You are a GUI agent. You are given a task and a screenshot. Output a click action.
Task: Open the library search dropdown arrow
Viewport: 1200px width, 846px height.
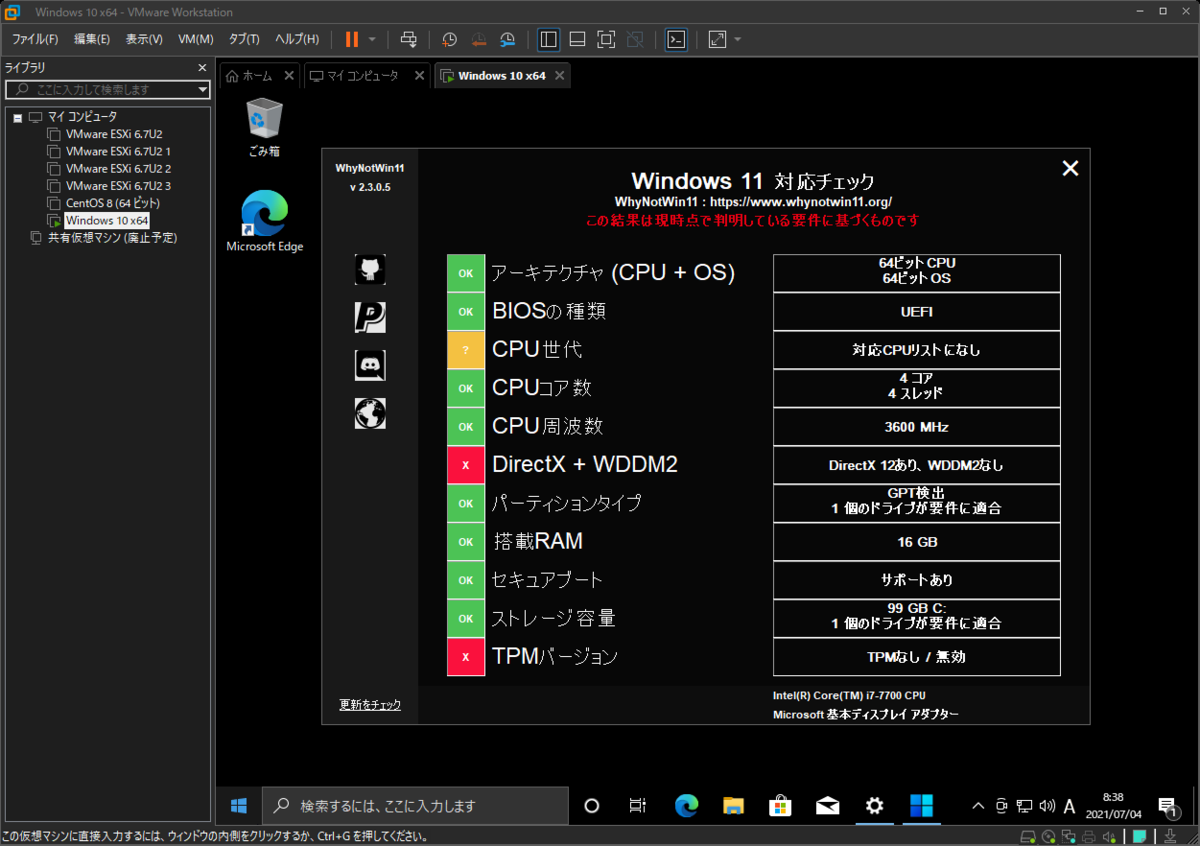tap(203, 89)
